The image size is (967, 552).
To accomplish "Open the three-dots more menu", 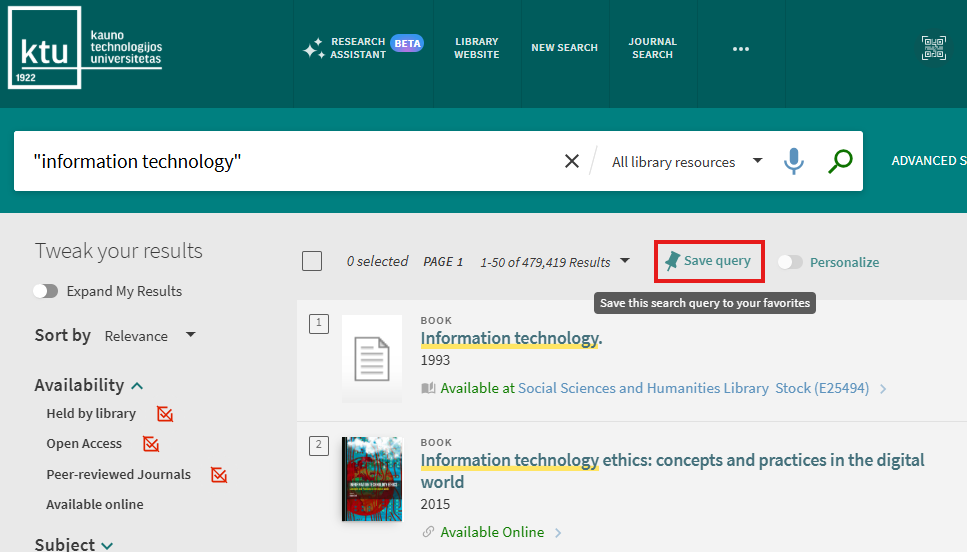I will point(740,48).
